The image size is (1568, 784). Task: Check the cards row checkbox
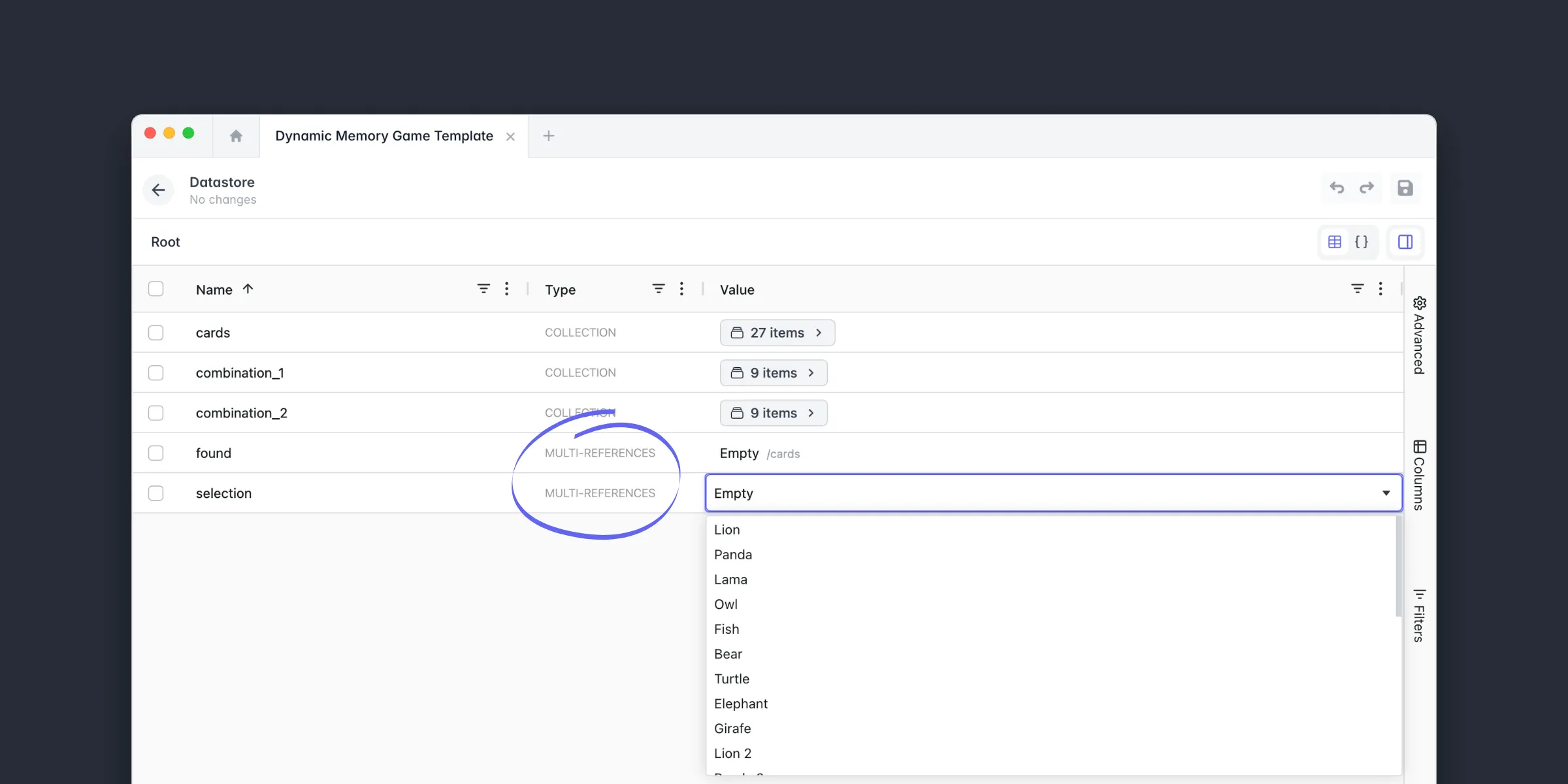[155, 333]
